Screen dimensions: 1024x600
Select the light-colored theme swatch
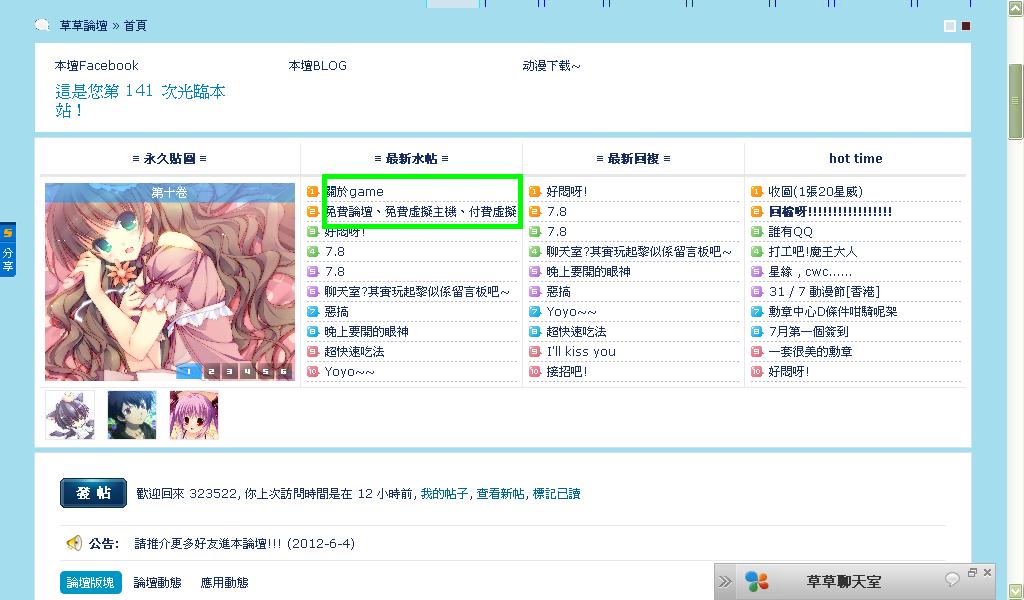950,25
